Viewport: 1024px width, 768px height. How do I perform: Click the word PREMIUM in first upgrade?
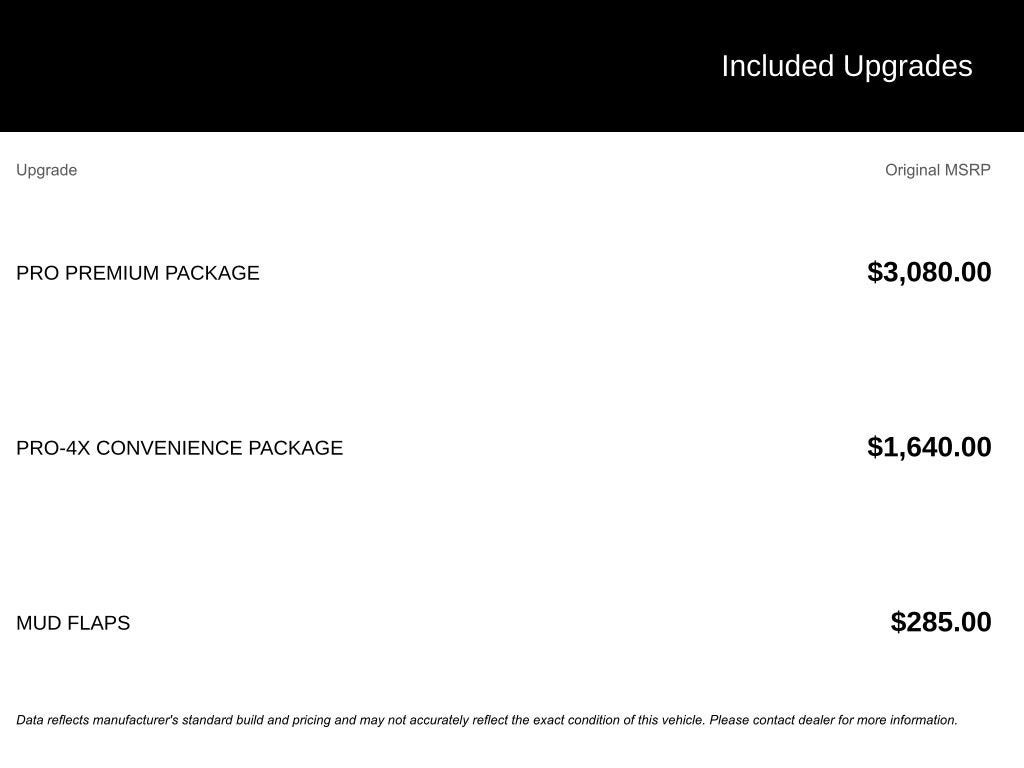click(111, 273)
